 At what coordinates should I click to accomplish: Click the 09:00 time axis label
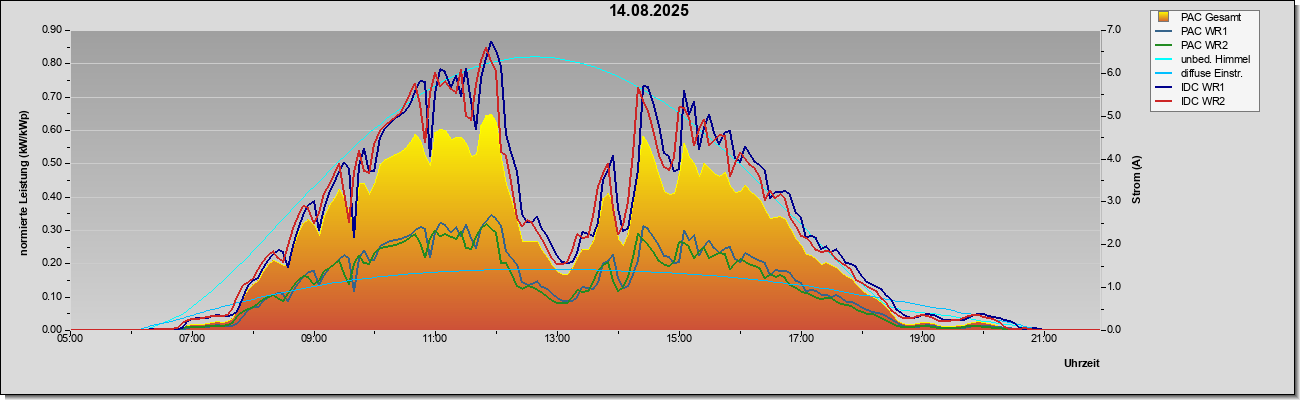tap(314, 338)
